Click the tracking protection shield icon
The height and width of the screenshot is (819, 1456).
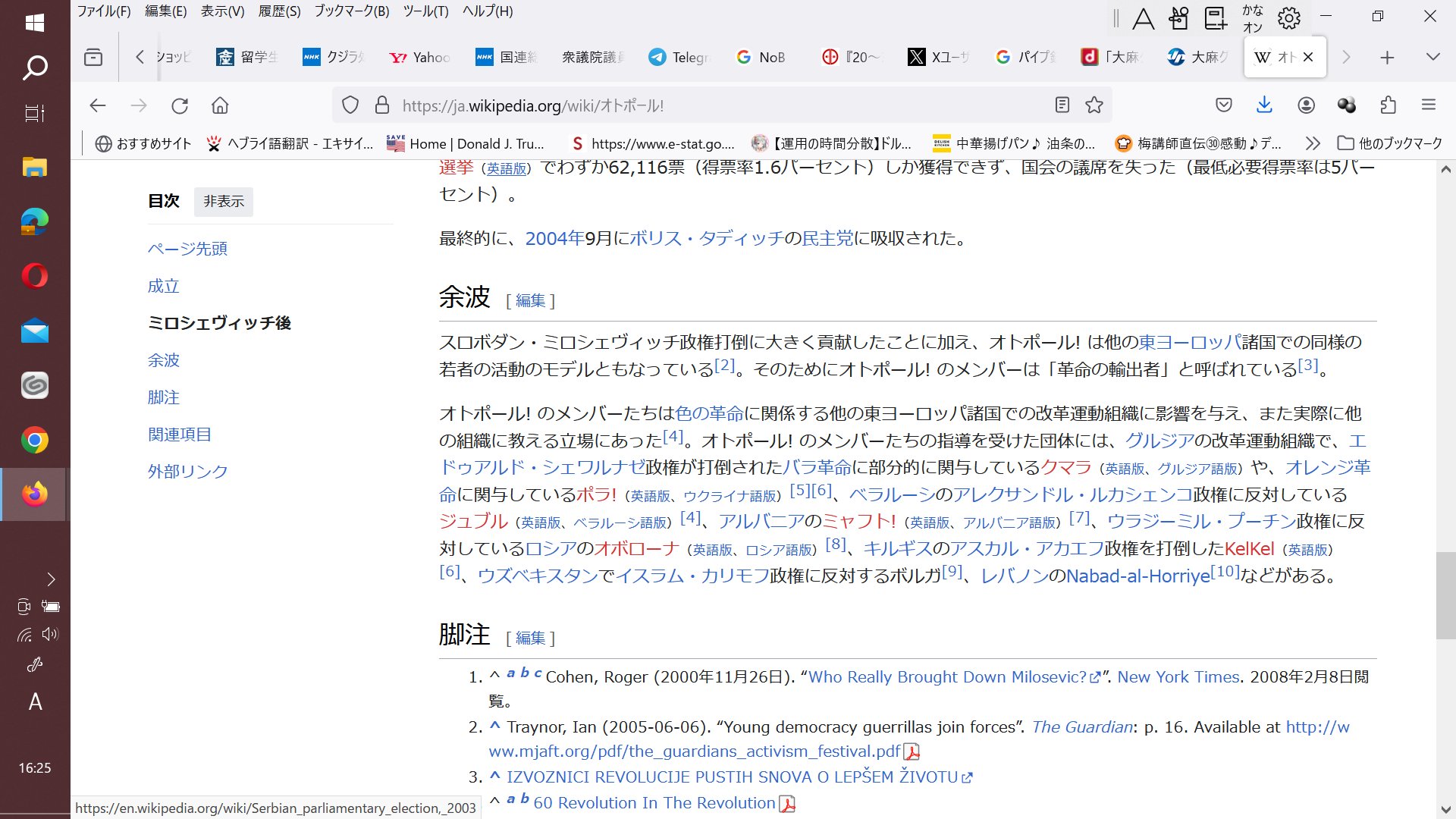point(350,105)
